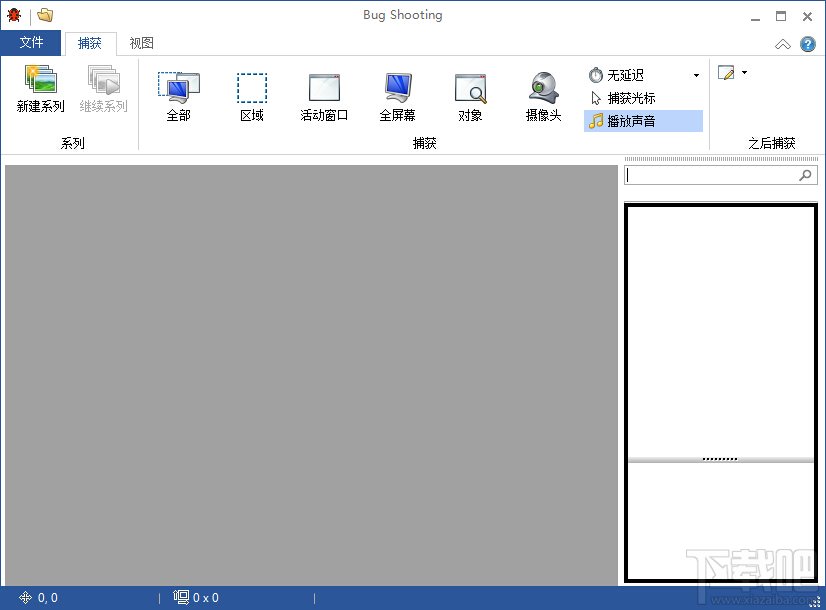Screen dimensions: 826x610
Task: Click the Active Window (活动窗口) capture icon
Action: tap(324, 88)
